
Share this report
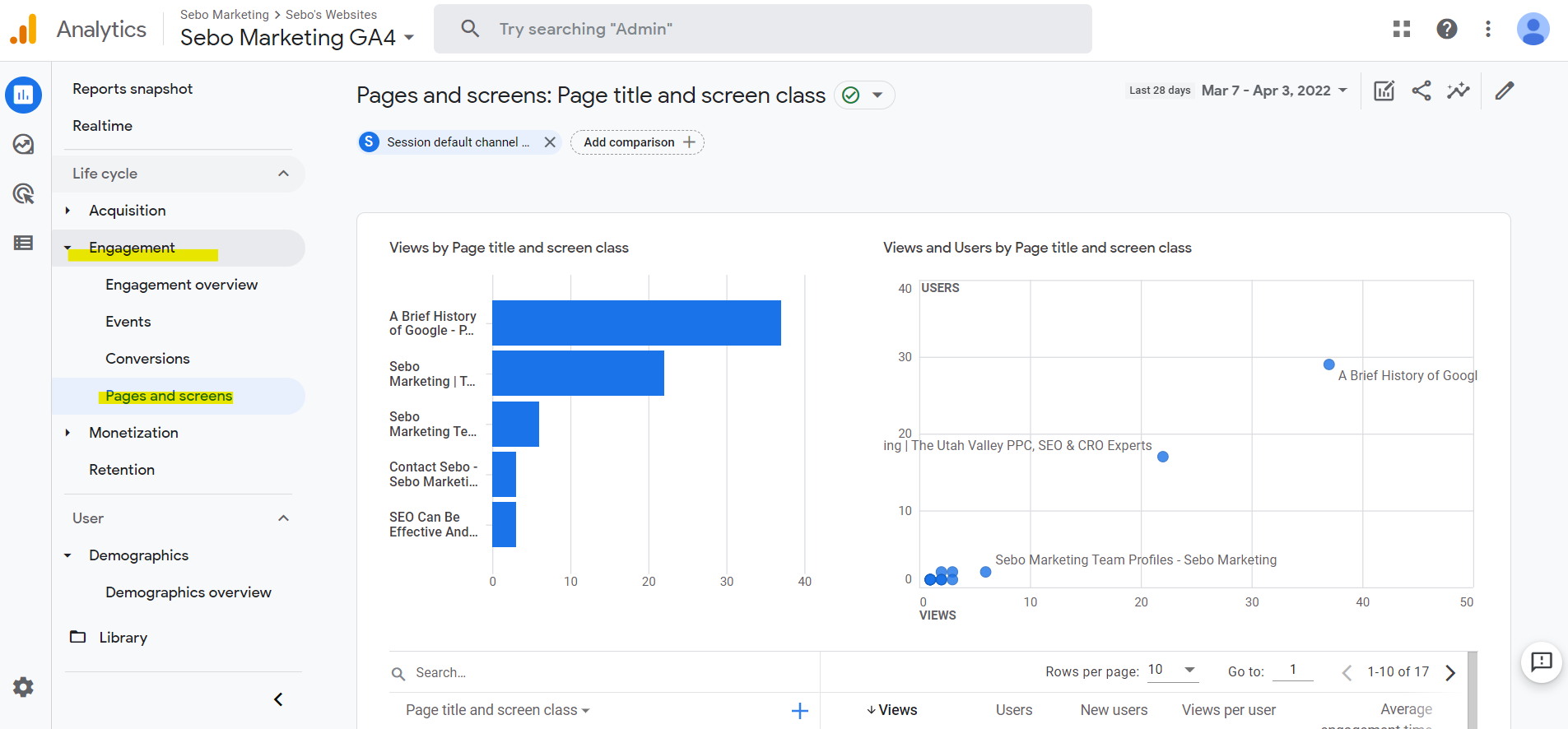click(x=1421, y=91)
